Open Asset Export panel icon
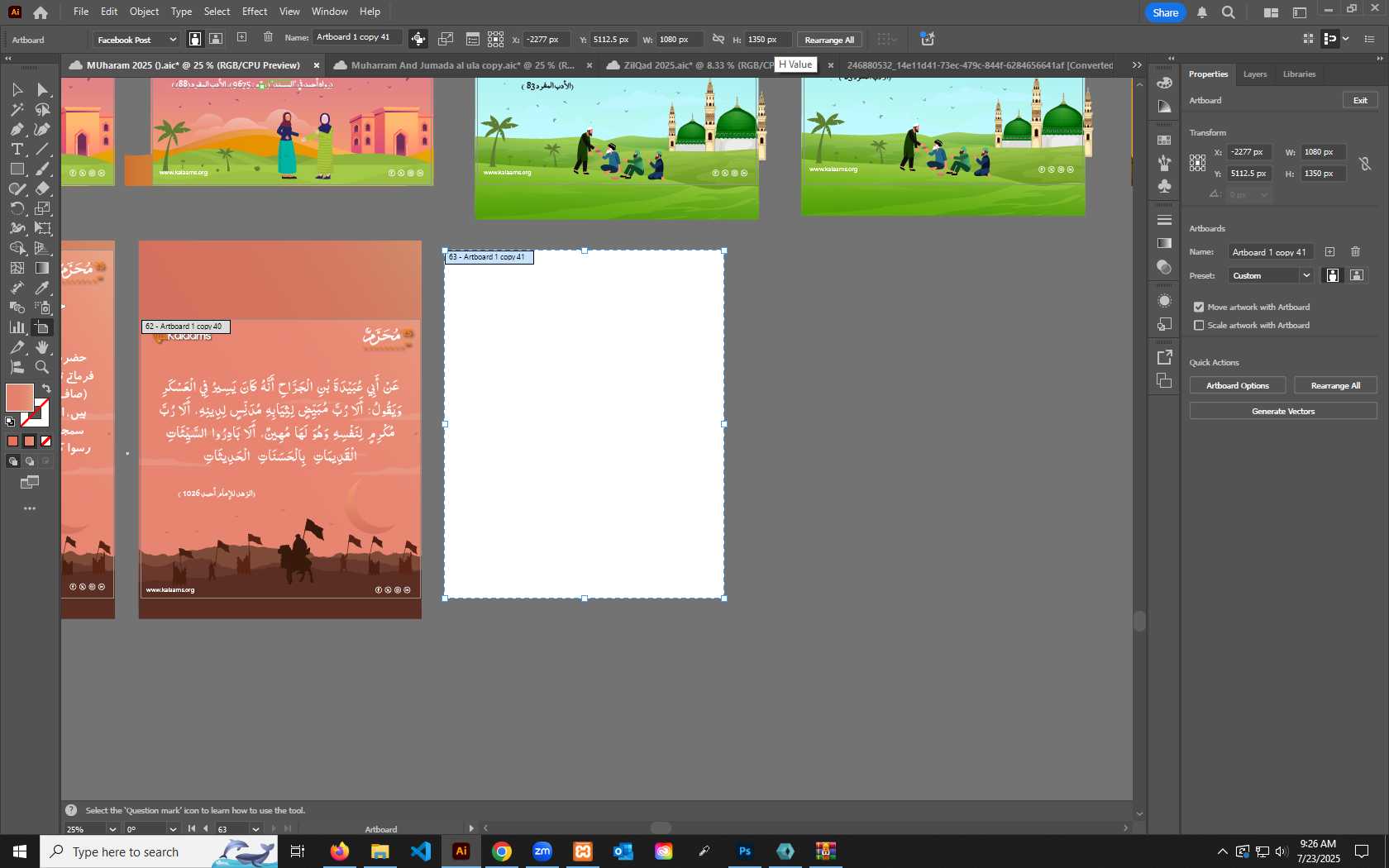The image size is (1389, 868). (1164, 357)
